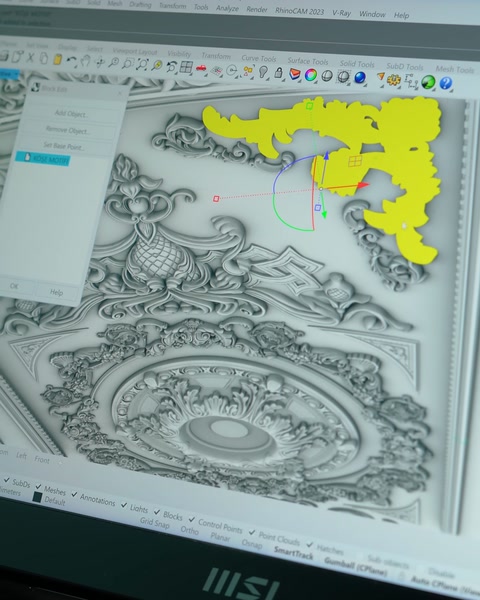
Task: Open the Render menu
Action: (256, 10)
